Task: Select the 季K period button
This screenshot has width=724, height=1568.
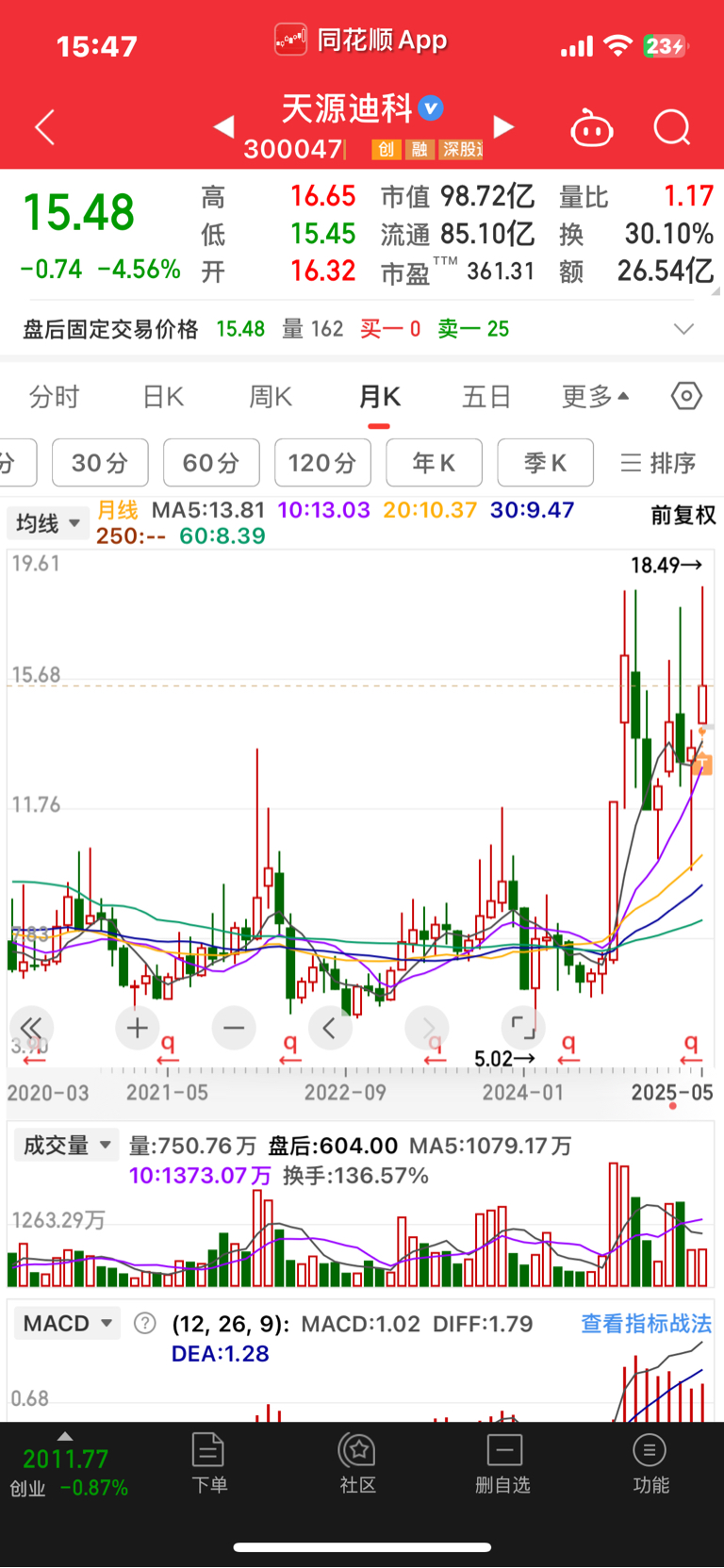Action: point(545,463)
